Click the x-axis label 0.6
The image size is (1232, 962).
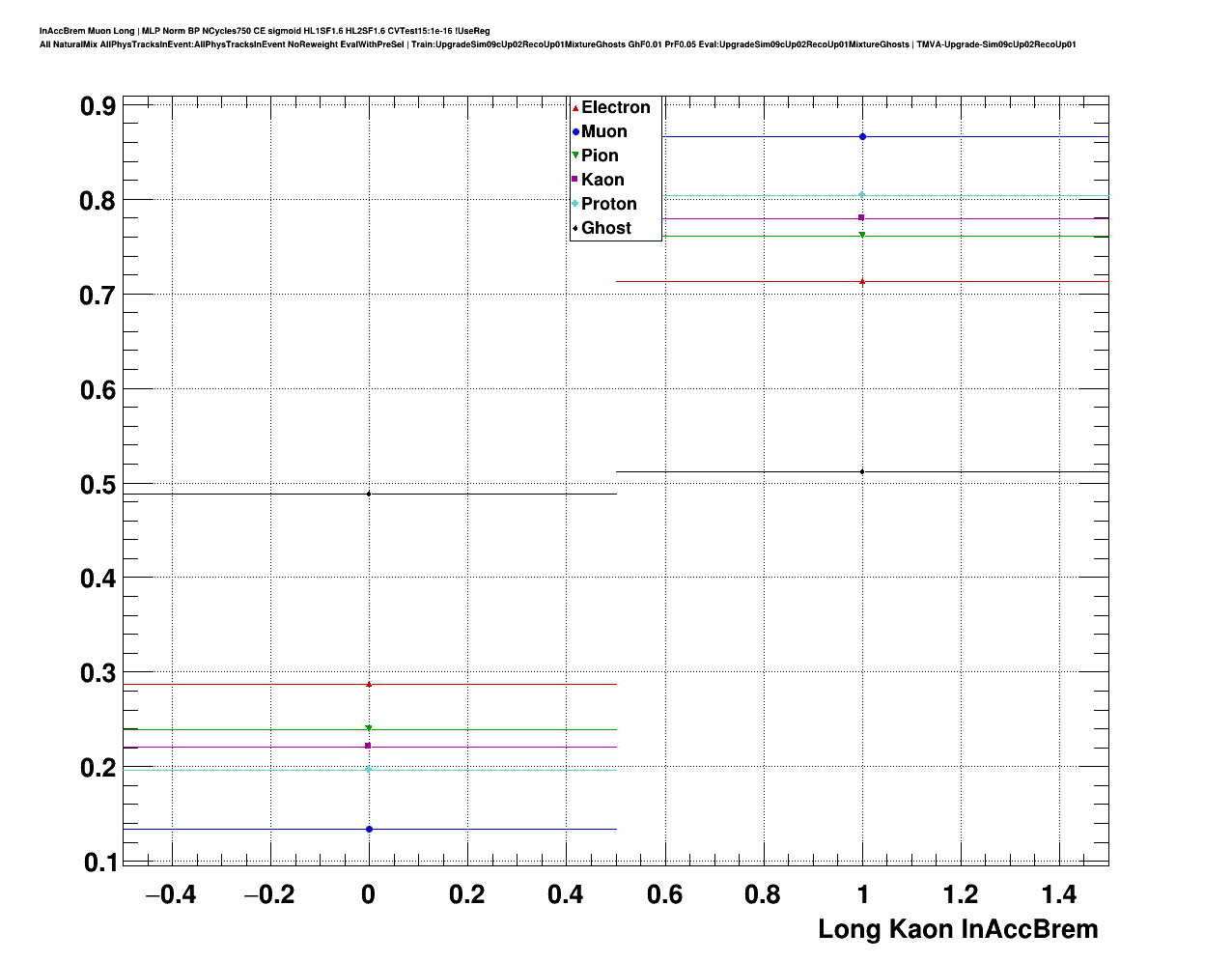[664, 895]
